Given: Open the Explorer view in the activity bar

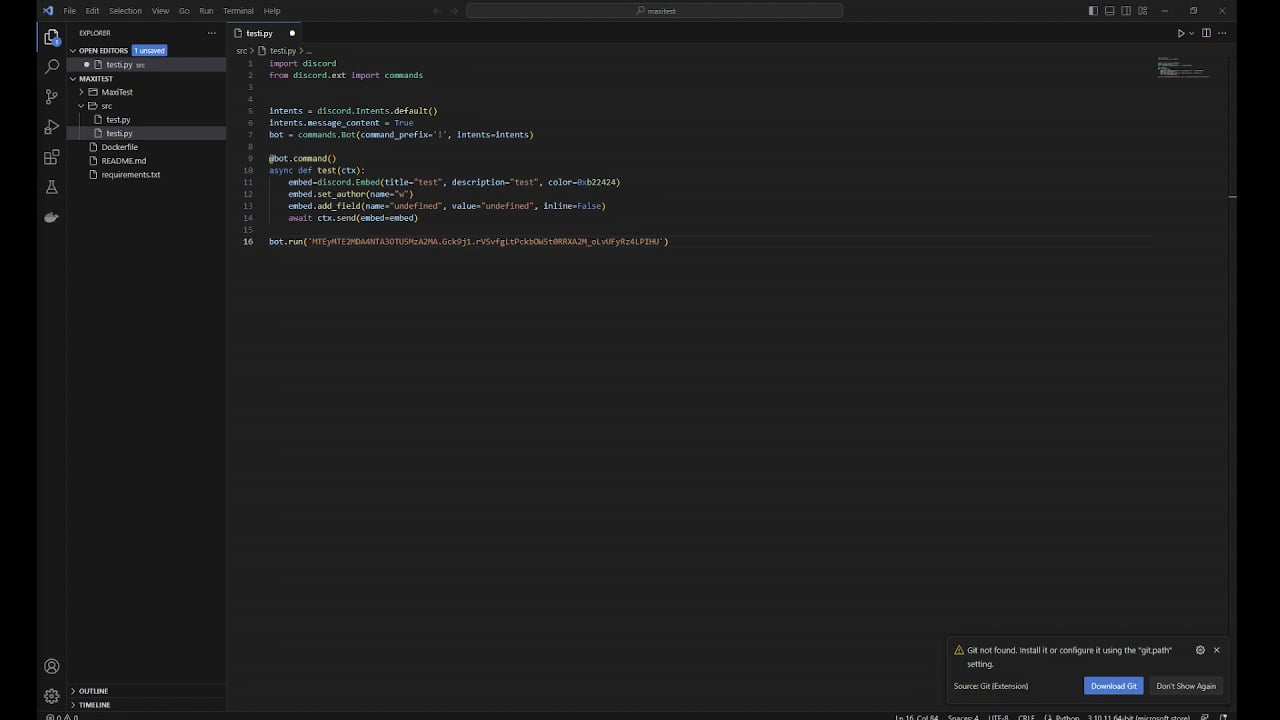Looking at the screenshot, I should (52, 37).
